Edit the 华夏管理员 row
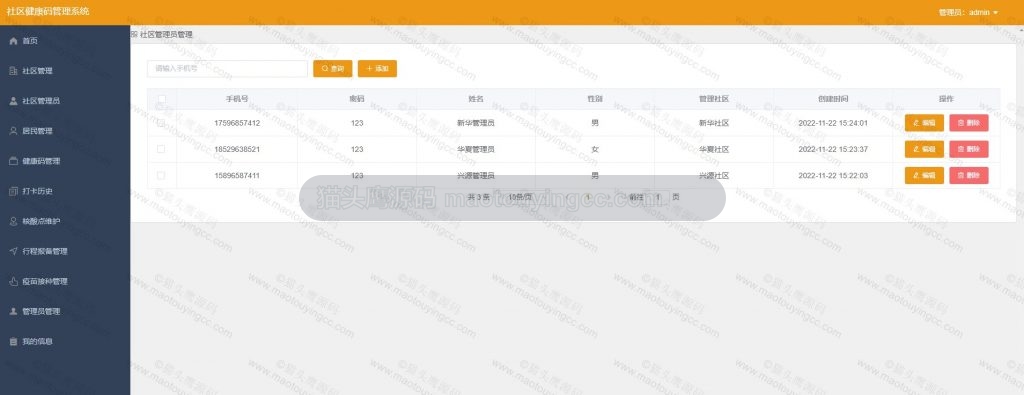The height and width of the screenshot is (395, 1024). (924, 150)
